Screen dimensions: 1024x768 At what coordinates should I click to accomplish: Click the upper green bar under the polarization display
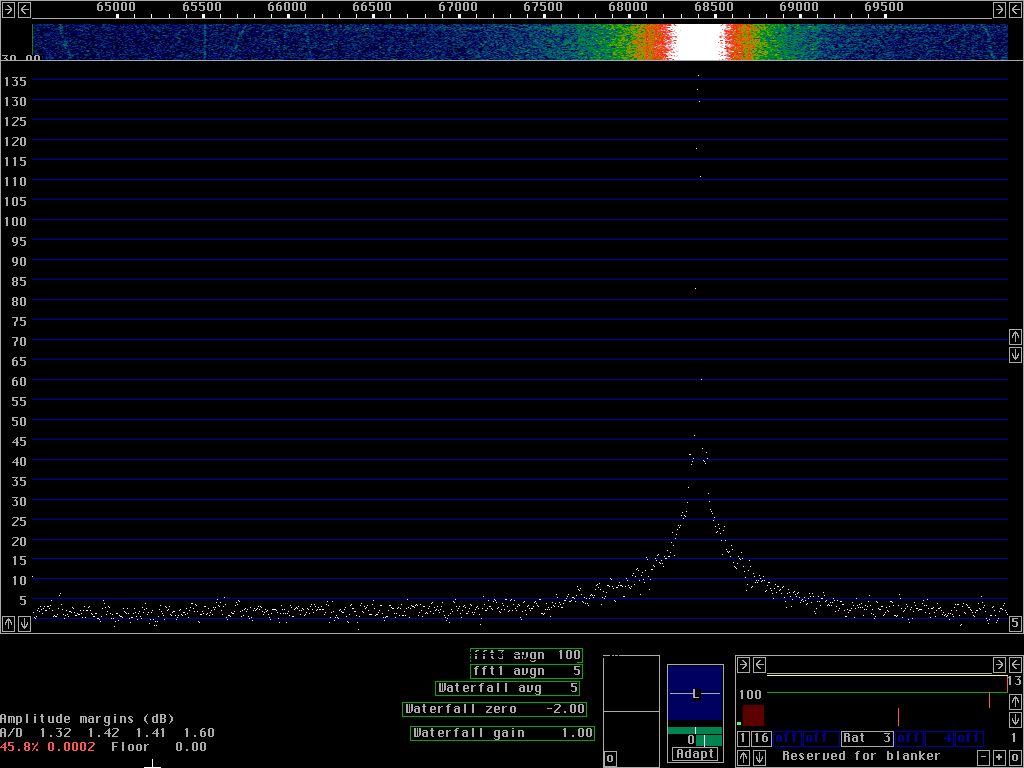pyautogui.click(x=696, y=730)
